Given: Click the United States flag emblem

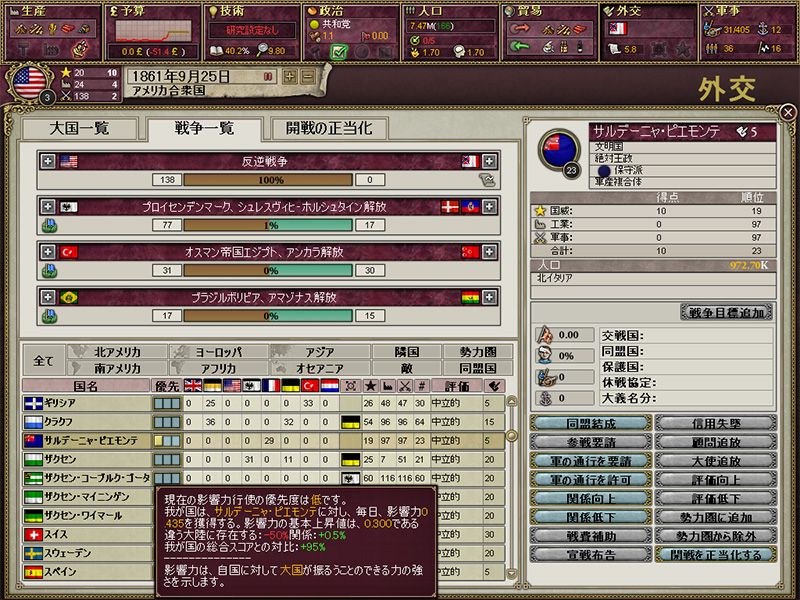Looking at the screenshot, I should tap(29, 82).
